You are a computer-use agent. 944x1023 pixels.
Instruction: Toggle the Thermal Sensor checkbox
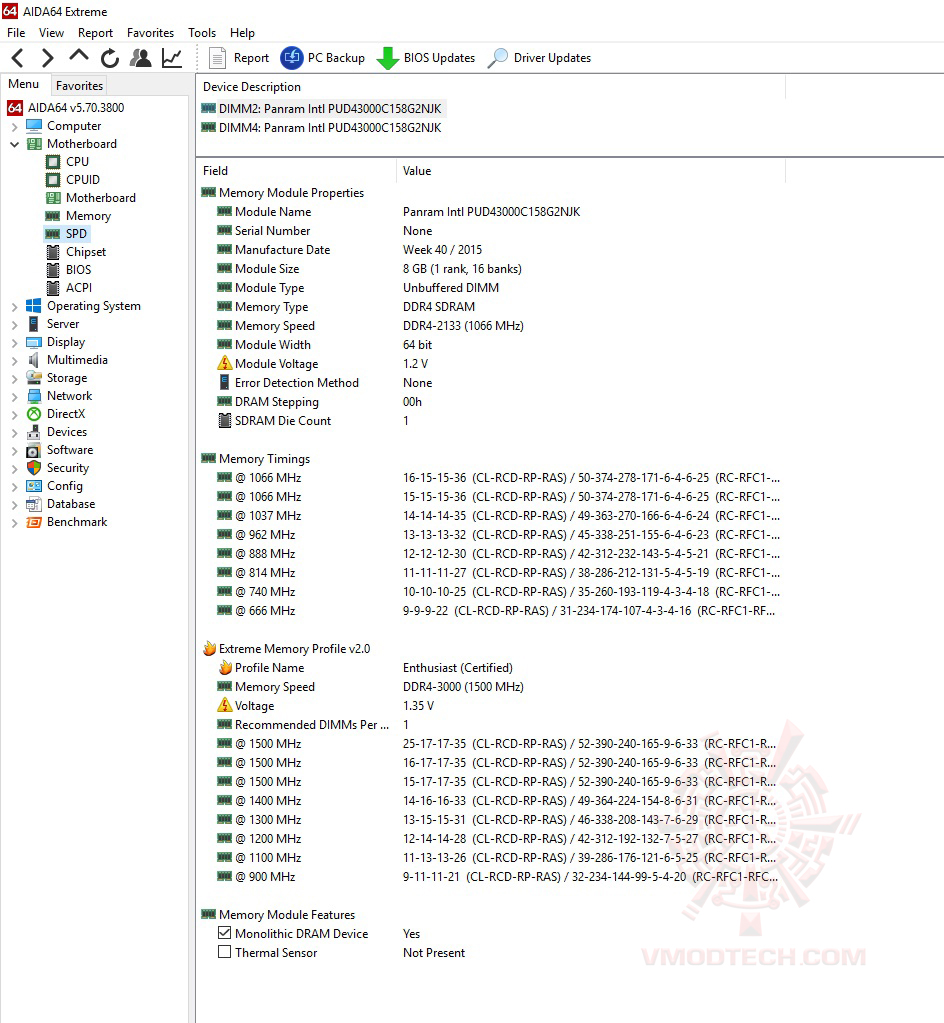point(224,952)
